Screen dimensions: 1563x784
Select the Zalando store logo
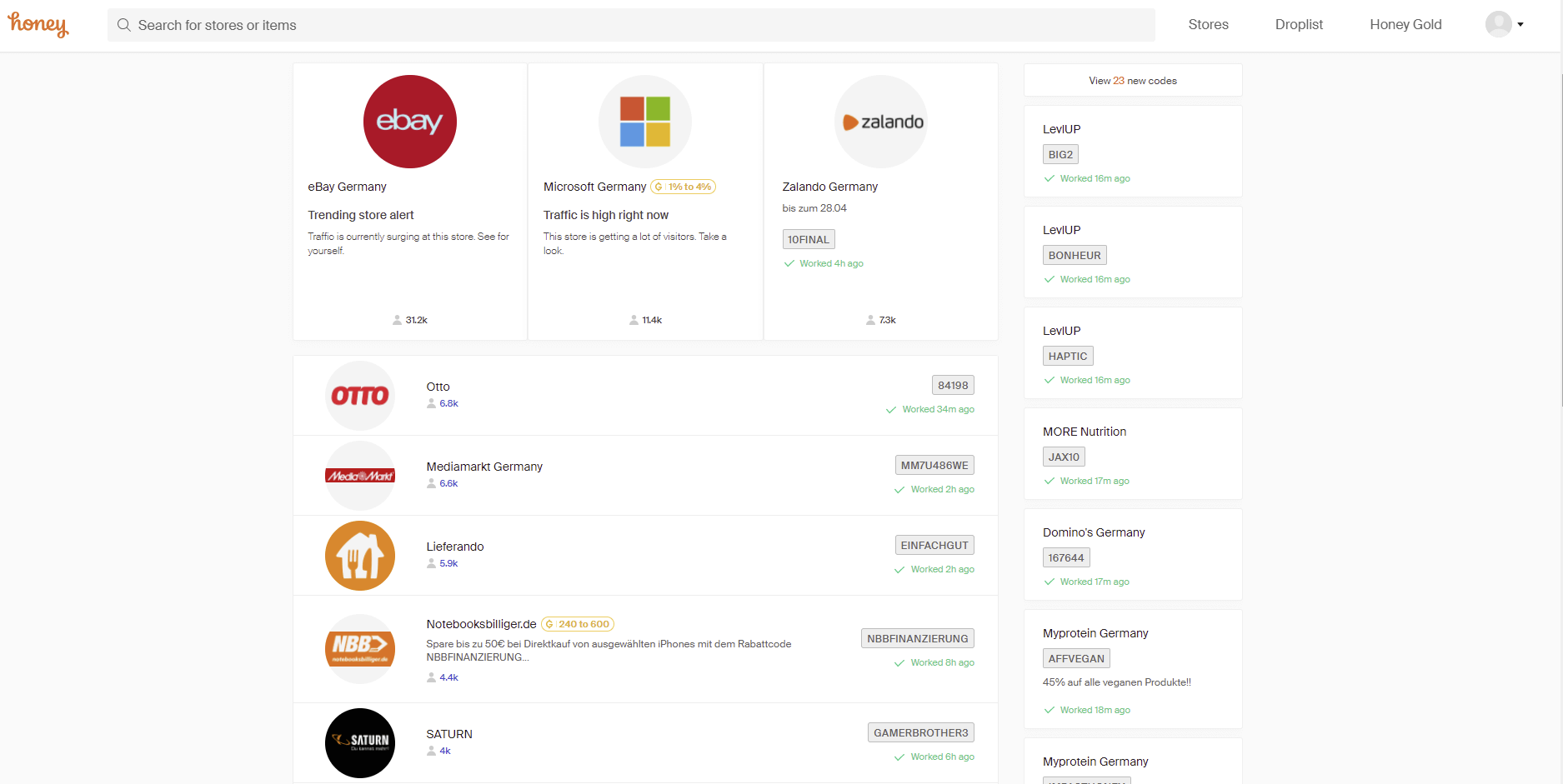pyautogui.click(x=881, y=122)
